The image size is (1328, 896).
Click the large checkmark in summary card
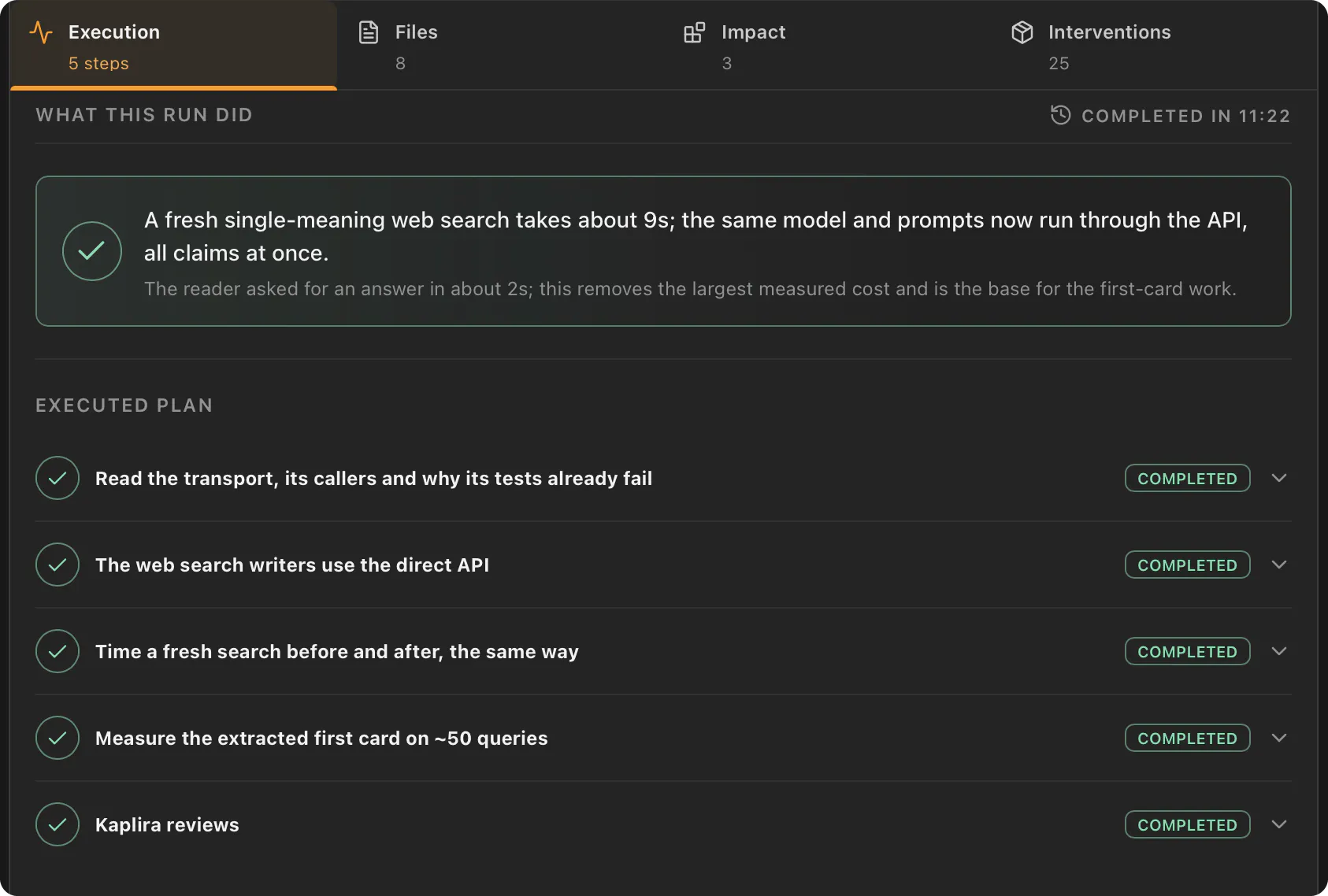coord(92,251)
